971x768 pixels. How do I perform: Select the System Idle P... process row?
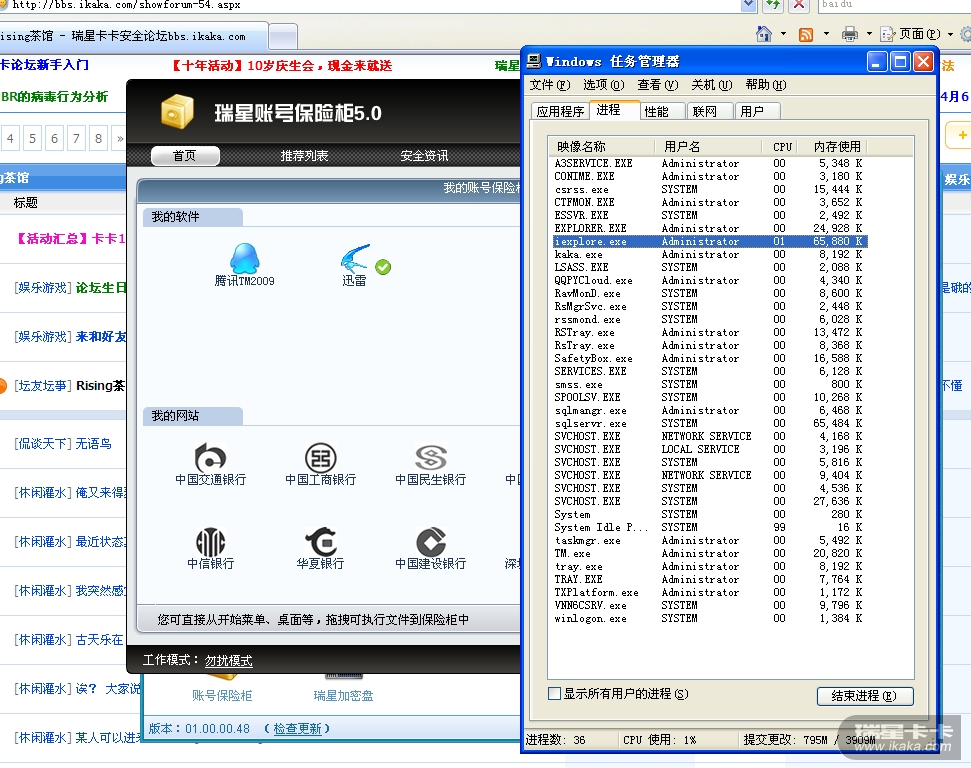710,528
